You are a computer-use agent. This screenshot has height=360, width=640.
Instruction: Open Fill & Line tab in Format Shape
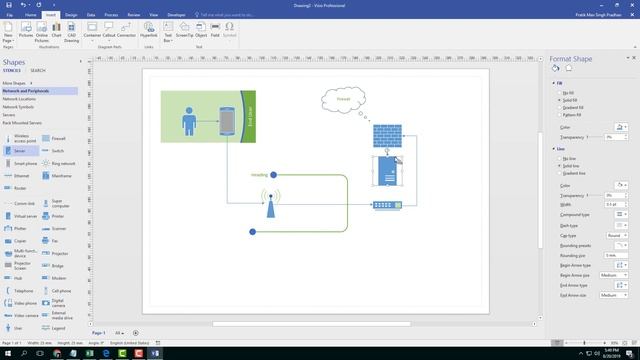click(556, 69)
